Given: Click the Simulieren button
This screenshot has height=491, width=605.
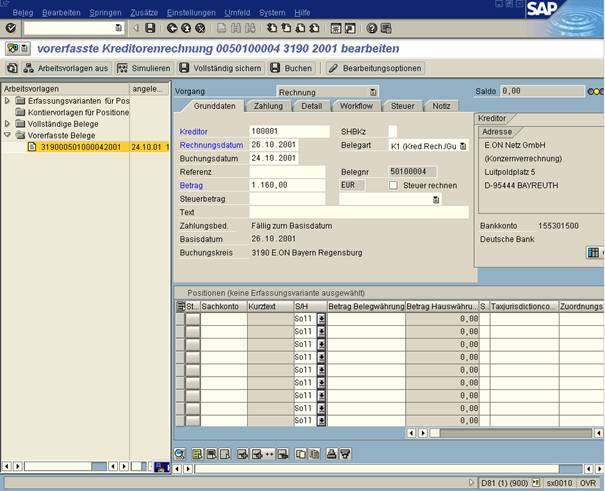Looking at the screenshot, I should pyautogui.click(x=144, y=68).
